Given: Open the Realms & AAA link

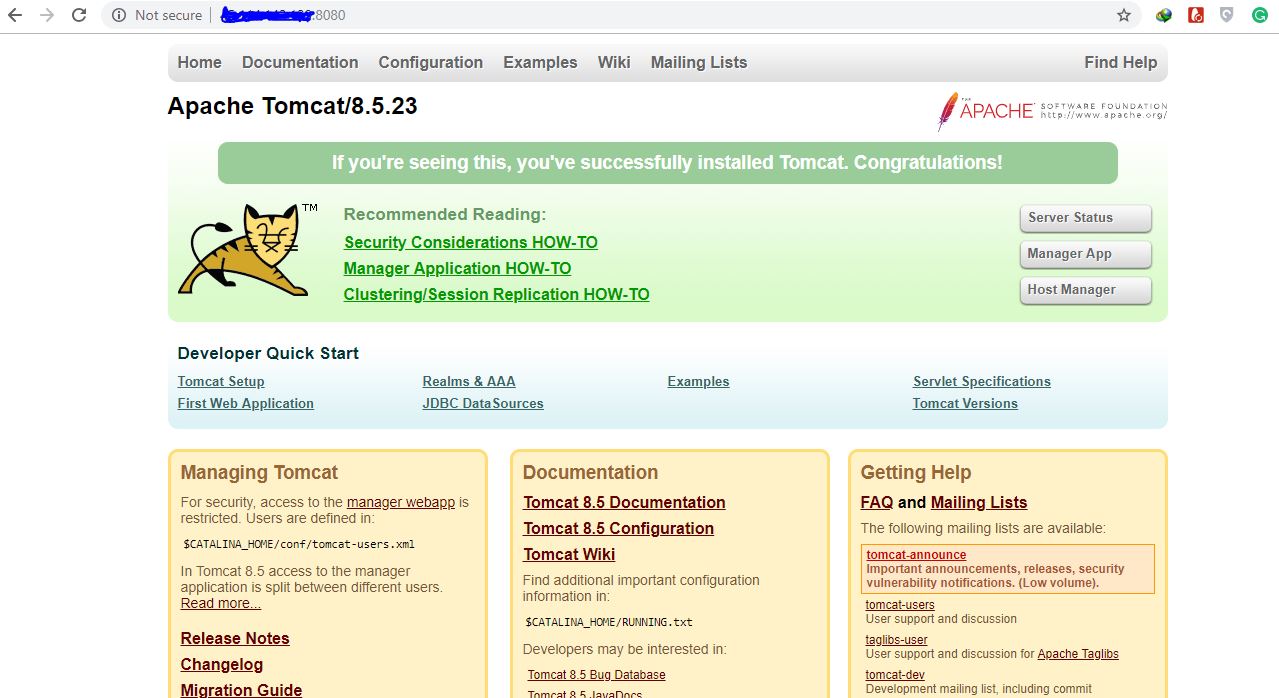Looking at the screenshot, I should coord(469,381).
